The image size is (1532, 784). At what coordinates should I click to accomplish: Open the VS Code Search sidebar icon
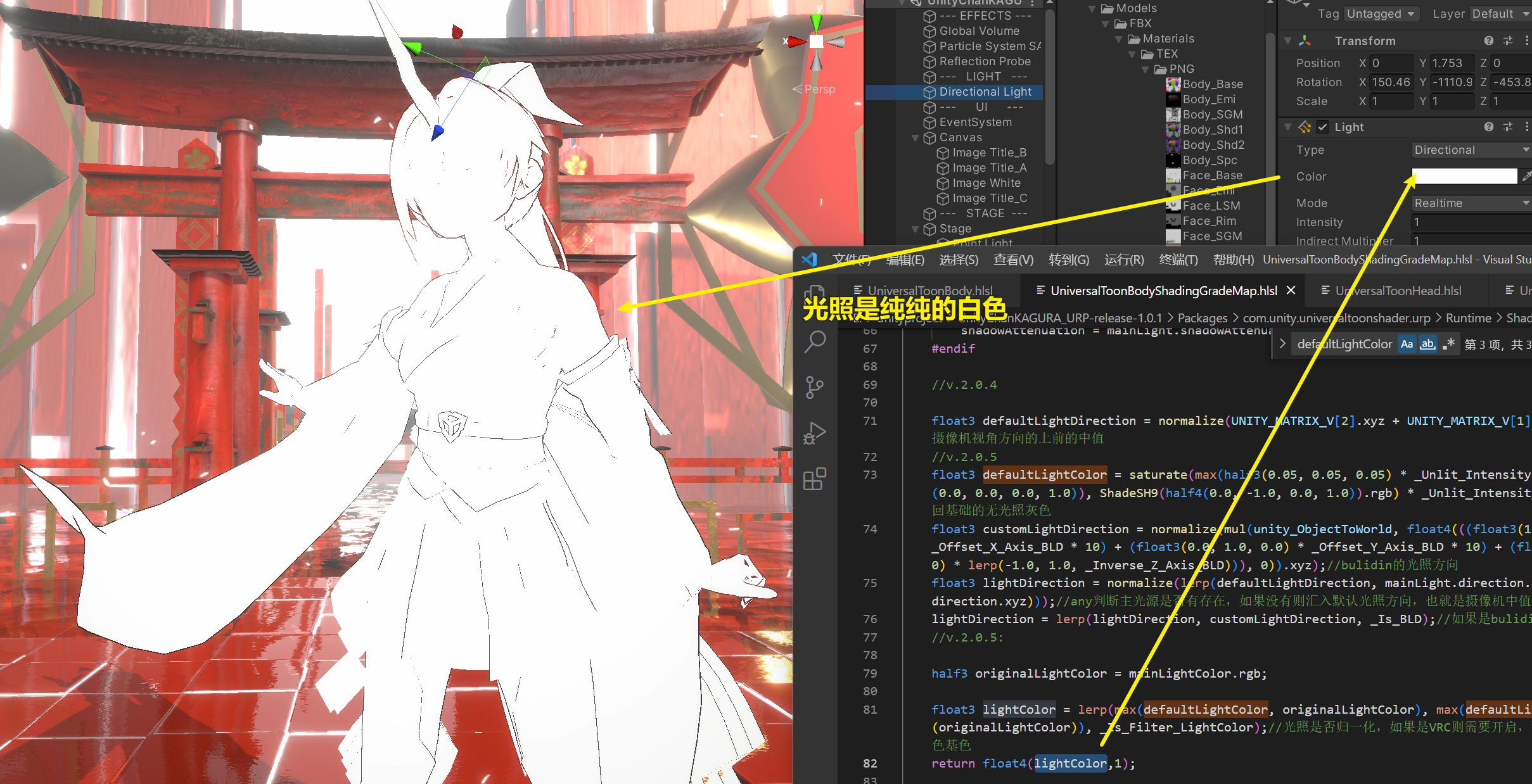(815, 342)
